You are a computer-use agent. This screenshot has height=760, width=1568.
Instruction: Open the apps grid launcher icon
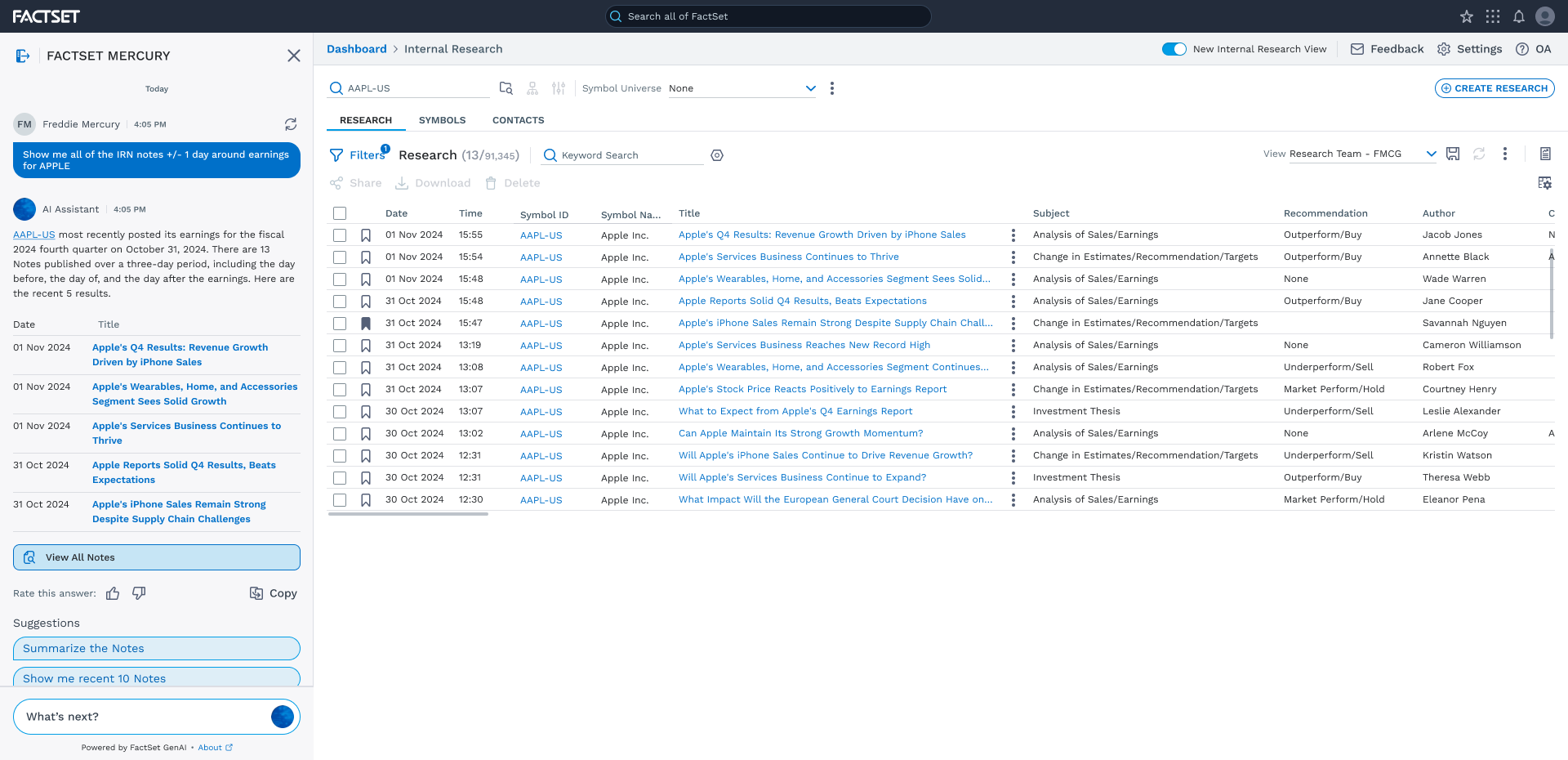(1493, 16)
